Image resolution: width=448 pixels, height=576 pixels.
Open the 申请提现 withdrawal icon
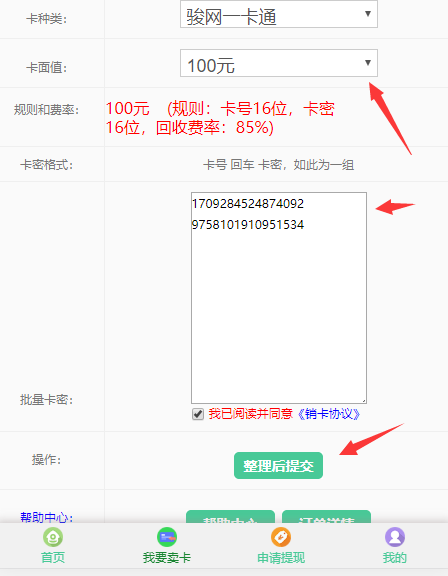281,537
